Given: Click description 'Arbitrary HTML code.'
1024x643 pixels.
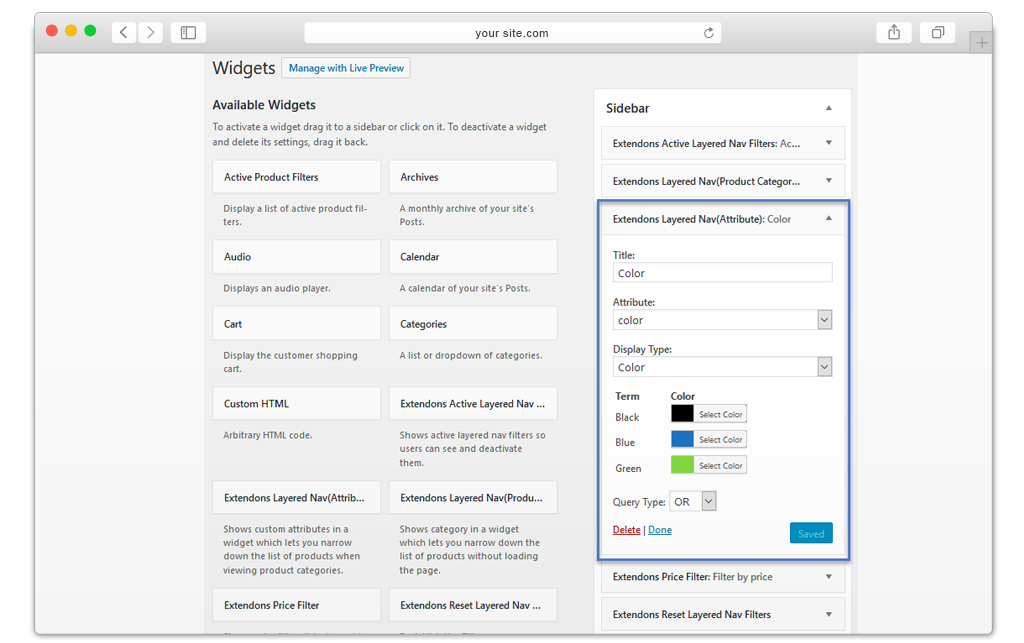Looking at the screenshot, I should (268, 435).
